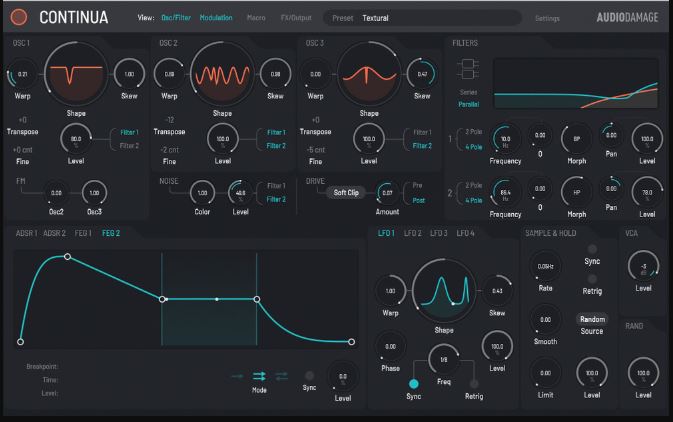Image resolution: width=673 pixels, height=422 pixels.
Task: Open the Random source dropdown in Sample & Hold
Action: coord(592,319)
